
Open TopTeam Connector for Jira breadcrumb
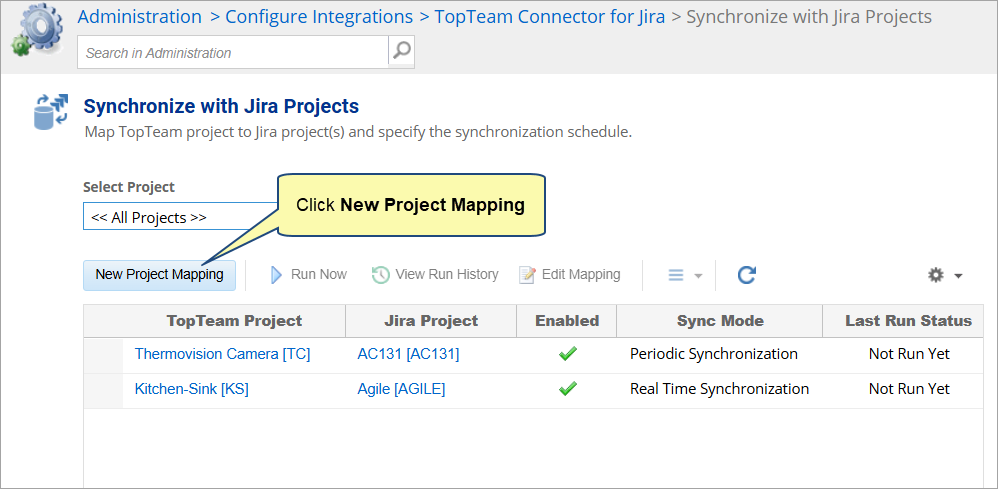coord(549,17)
